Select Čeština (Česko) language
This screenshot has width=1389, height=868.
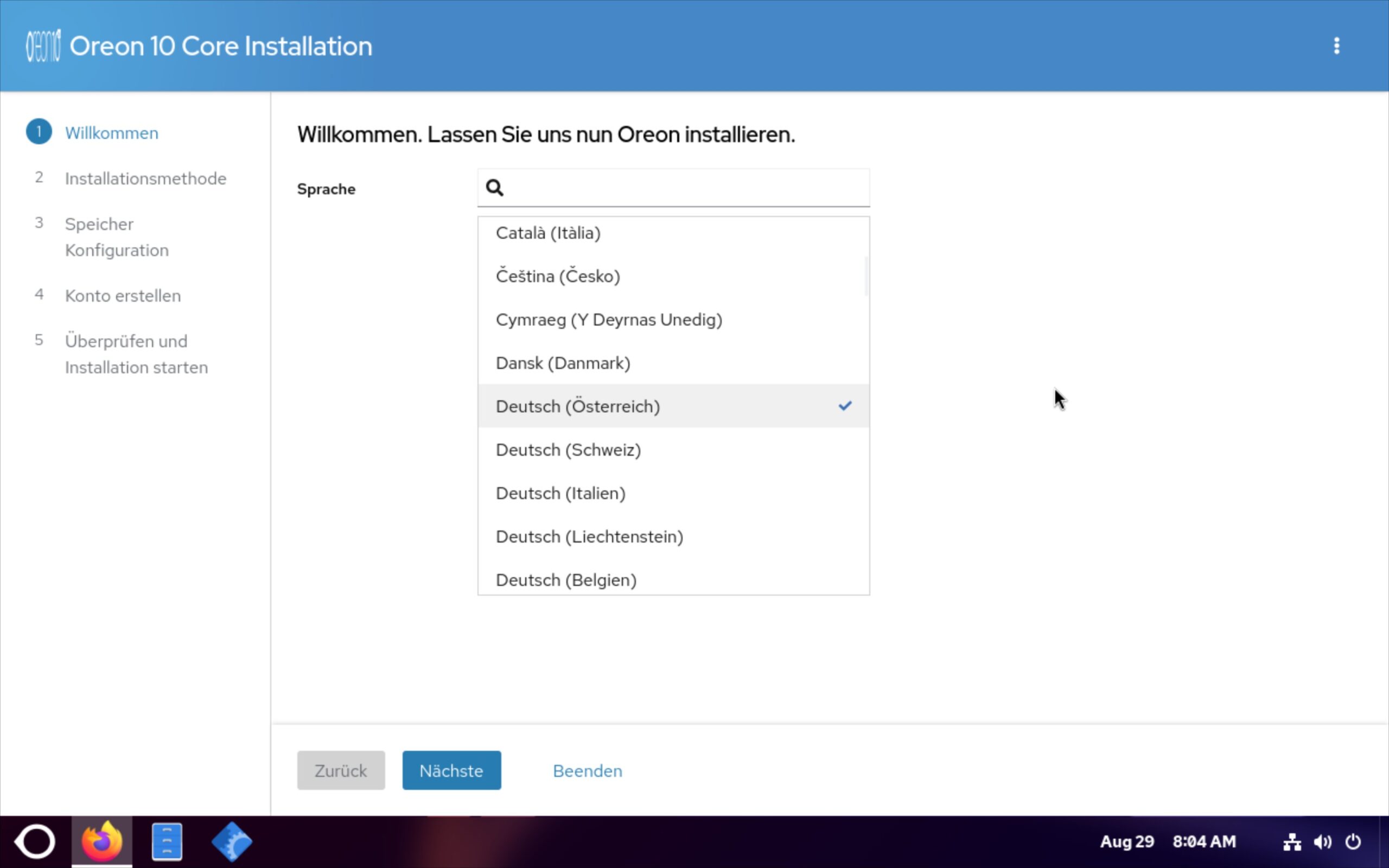[673, 276]
